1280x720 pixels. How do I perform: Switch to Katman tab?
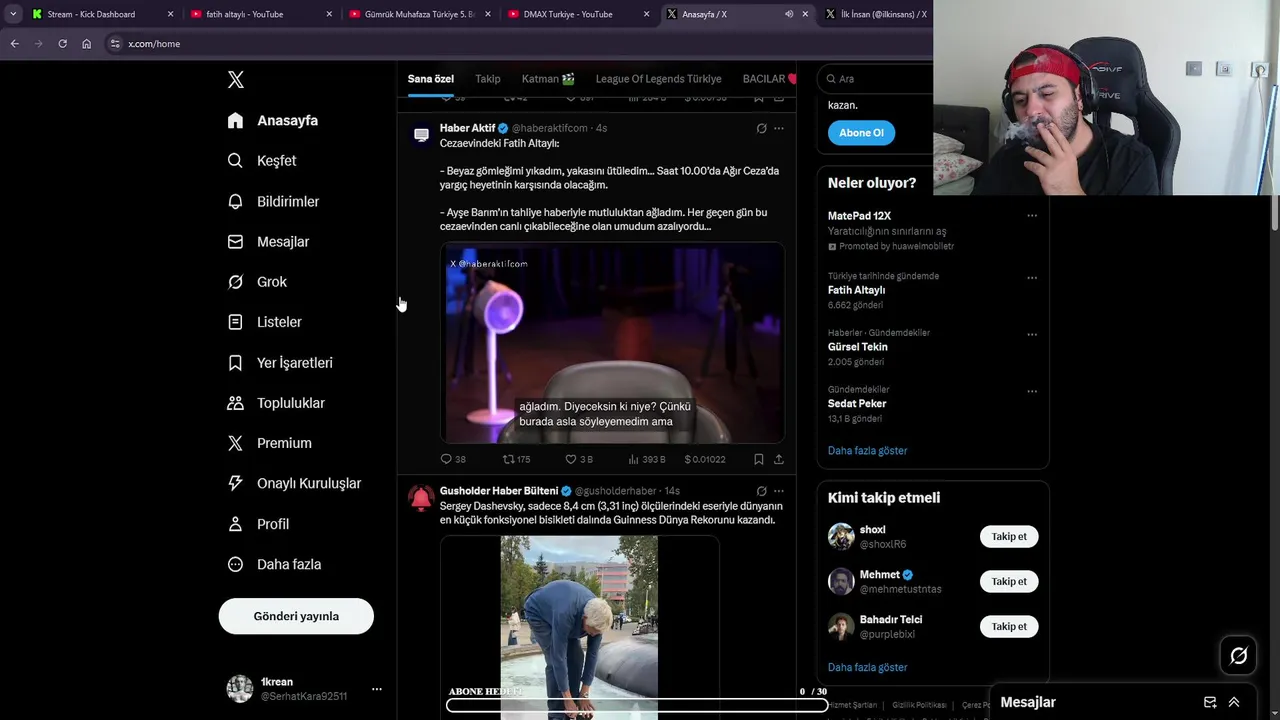(548, 79)
